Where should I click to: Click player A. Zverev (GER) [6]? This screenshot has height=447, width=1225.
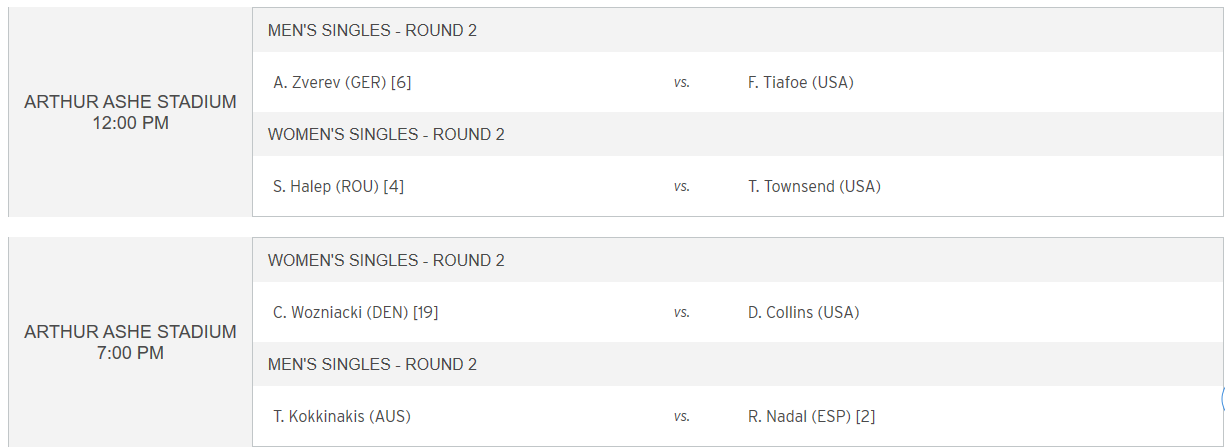tap(342, 82)
